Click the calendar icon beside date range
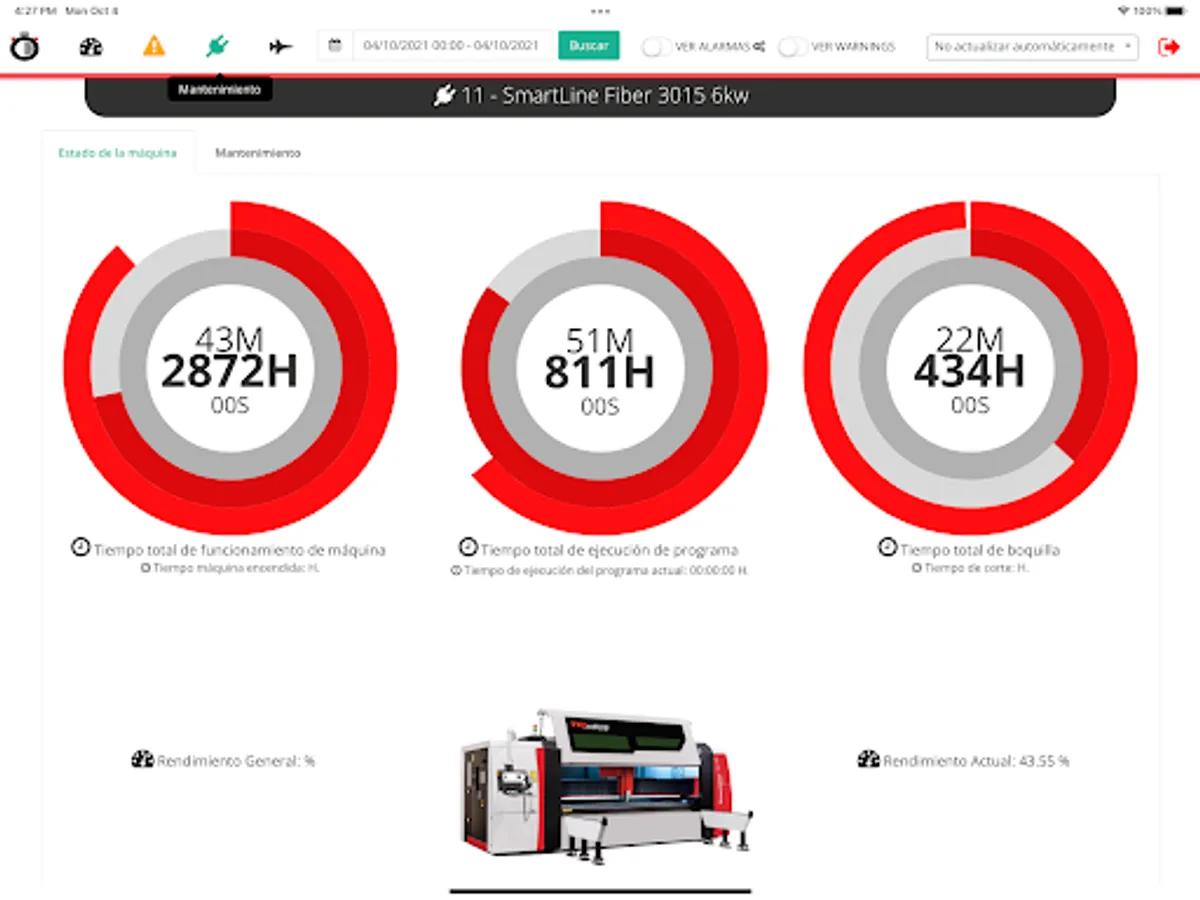The width and height of the screenshot is (1200, 900). tap(335, 46)
